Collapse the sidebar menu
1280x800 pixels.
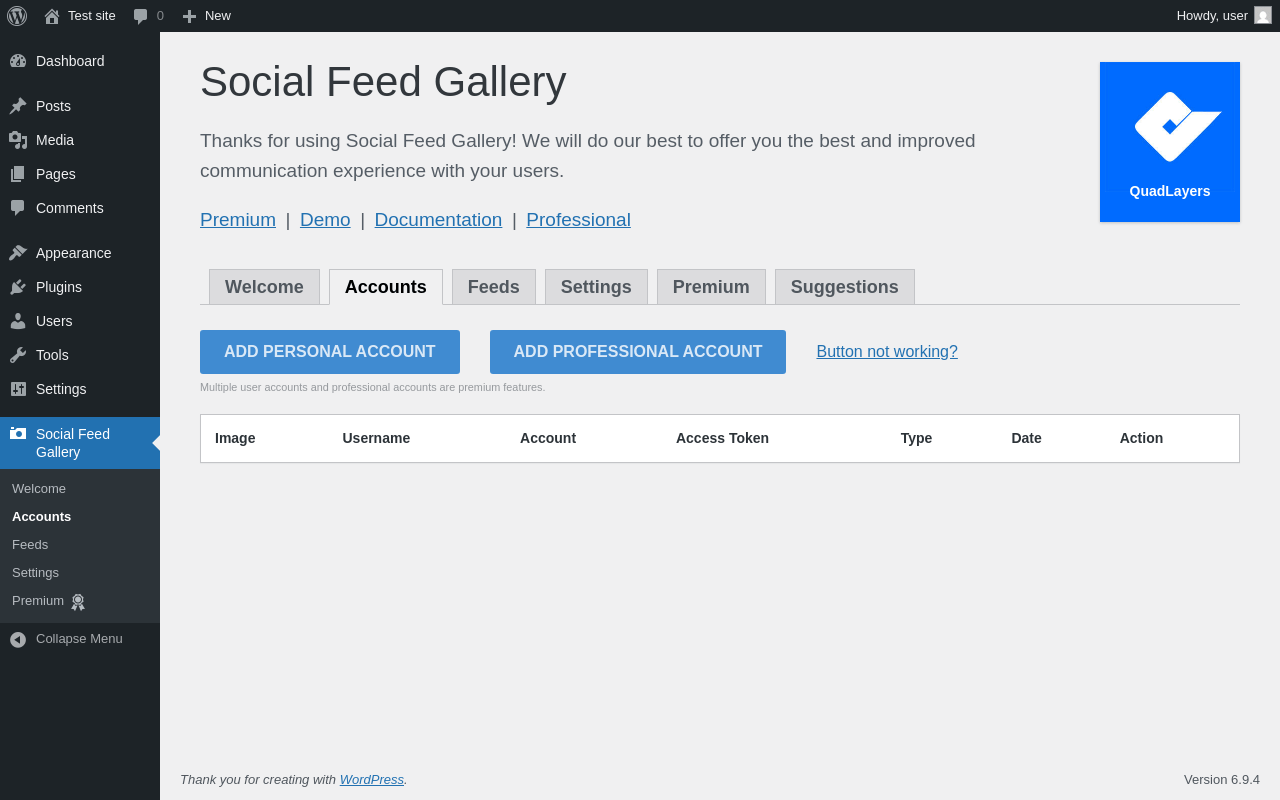67,639
